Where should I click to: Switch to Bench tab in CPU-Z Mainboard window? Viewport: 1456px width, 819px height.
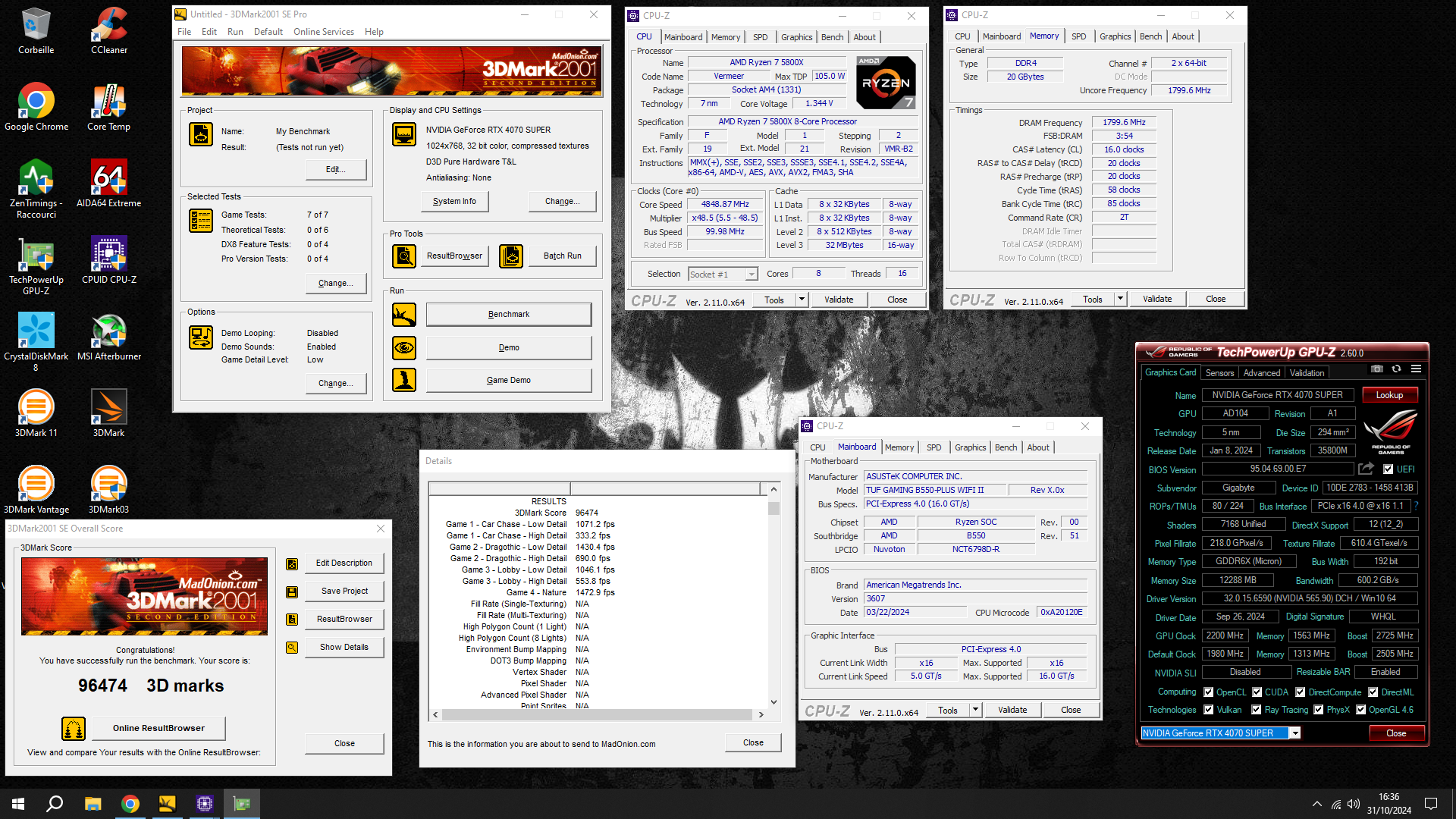tap(1006, 447)
